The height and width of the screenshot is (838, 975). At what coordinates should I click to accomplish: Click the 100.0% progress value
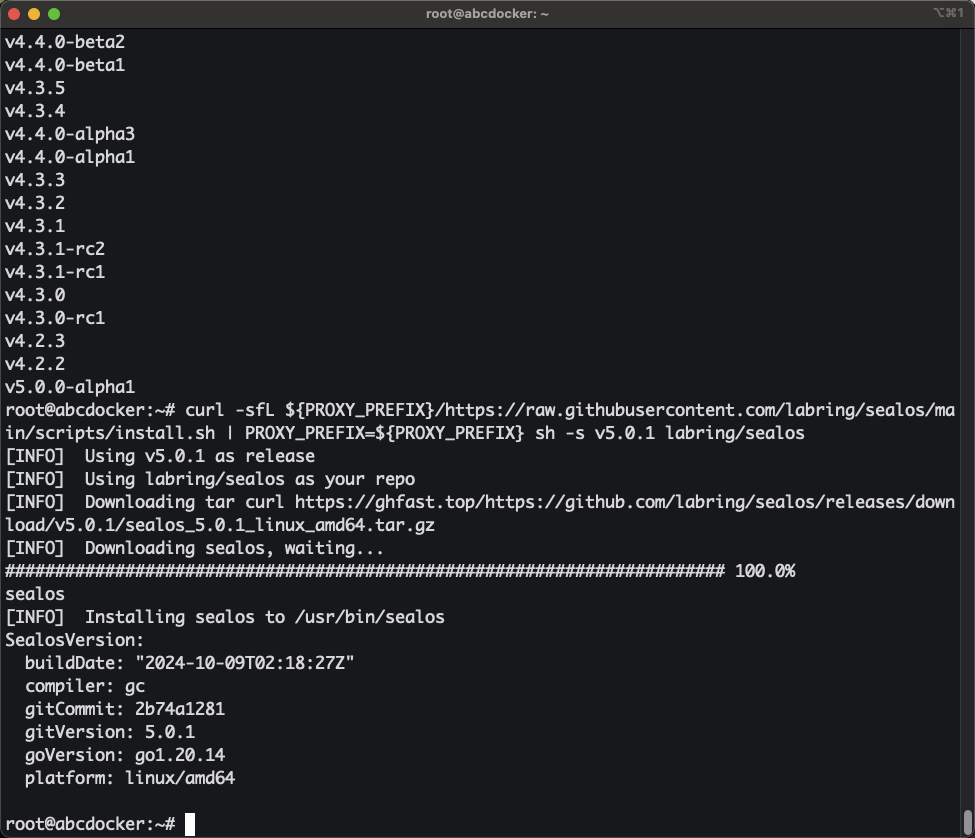coord(765,571)
